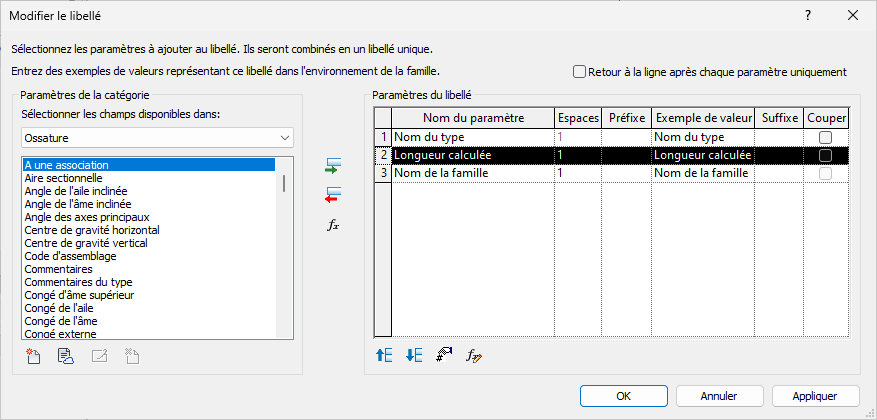The width and height of the screenshot is (877, 420).
Task: Click Espaces cell for Nom de la famille
Action: click(x=577, y=173)
